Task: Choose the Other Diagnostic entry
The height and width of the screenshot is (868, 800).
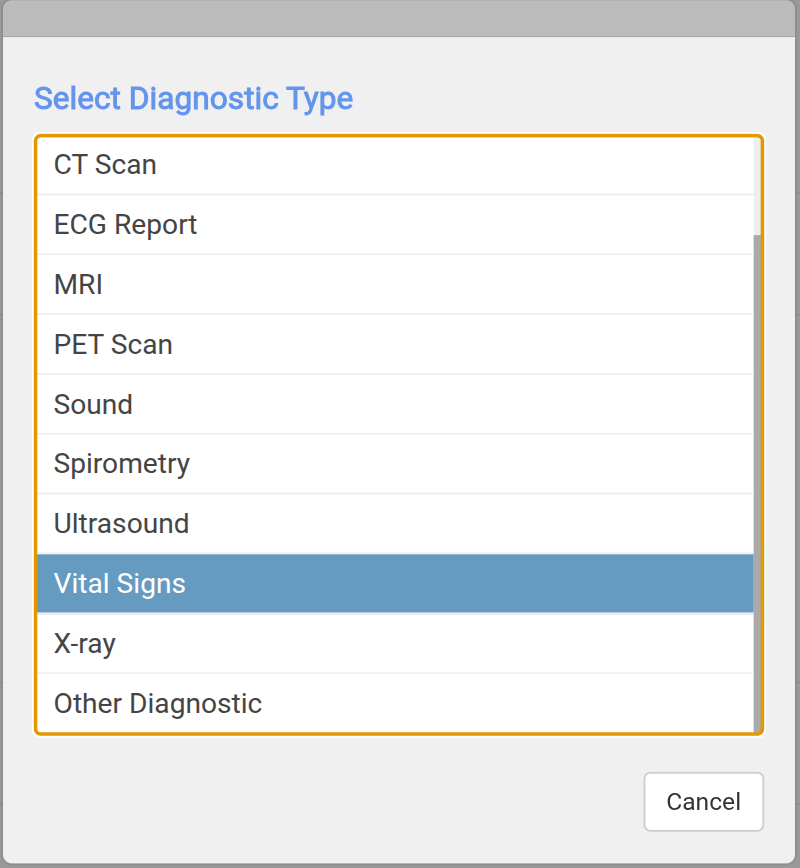Action: tap(158, 704)
